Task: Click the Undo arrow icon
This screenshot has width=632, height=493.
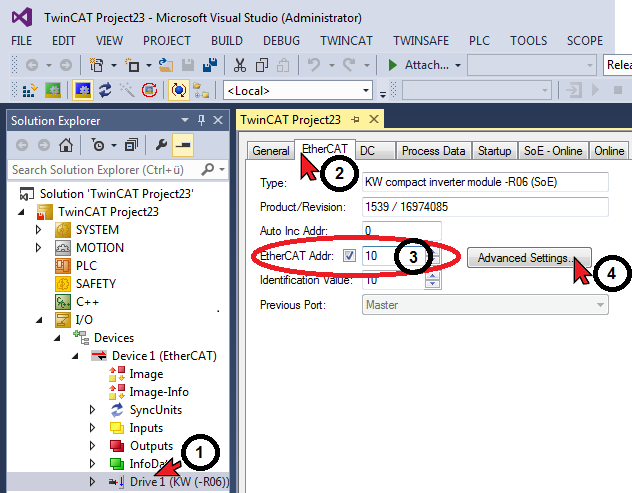Action: [314, 64]
